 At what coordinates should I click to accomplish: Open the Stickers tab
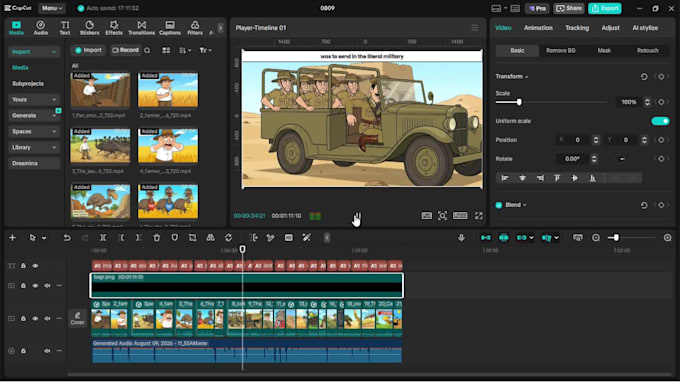(x=89, y=28)
